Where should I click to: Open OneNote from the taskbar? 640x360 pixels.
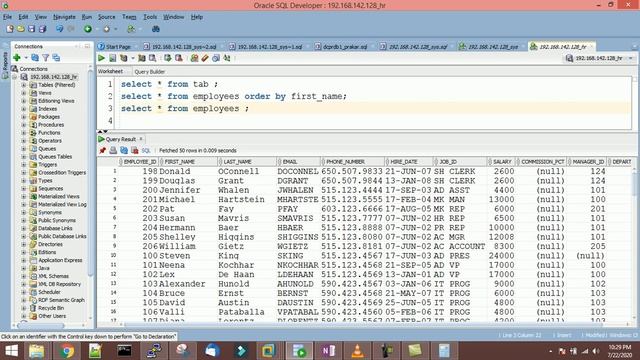(328, 351)
